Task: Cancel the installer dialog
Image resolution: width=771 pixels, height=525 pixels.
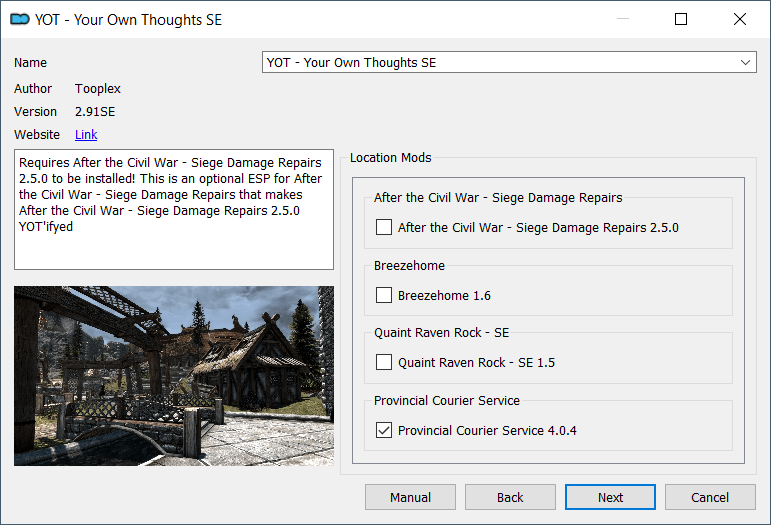Action: pyautogui.click(x=710, y=497)
